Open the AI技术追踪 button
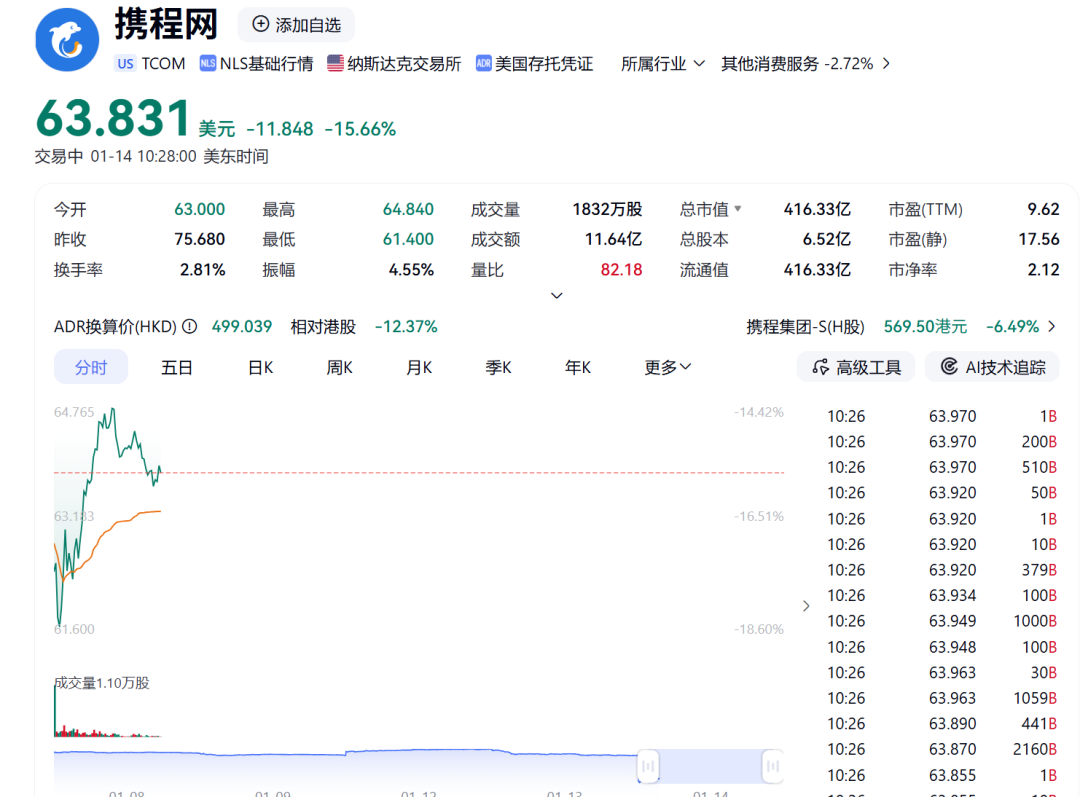This screenshot has width=1080, height=797. [x=992, y=367]
